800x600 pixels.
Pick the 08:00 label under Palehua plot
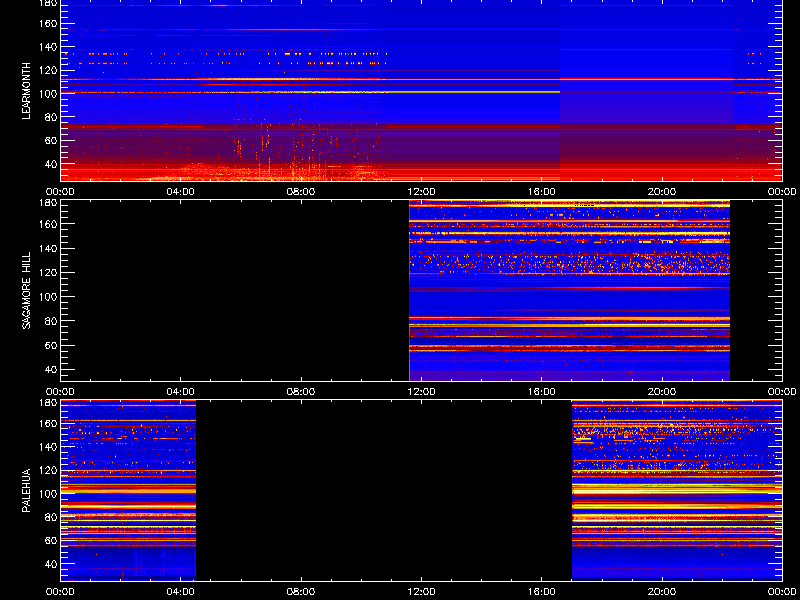301,592
